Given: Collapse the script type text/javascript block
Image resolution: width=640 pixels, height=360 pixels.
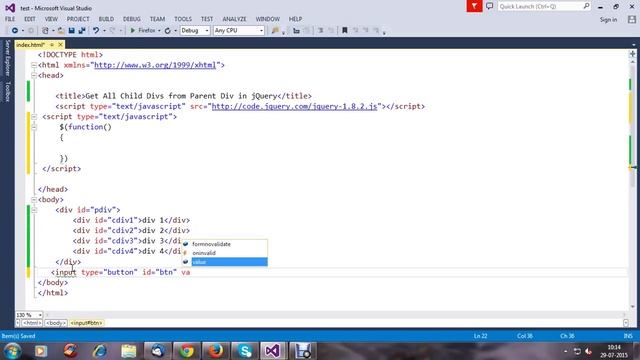Looking at the screenshot, I should tap(34, 117).
